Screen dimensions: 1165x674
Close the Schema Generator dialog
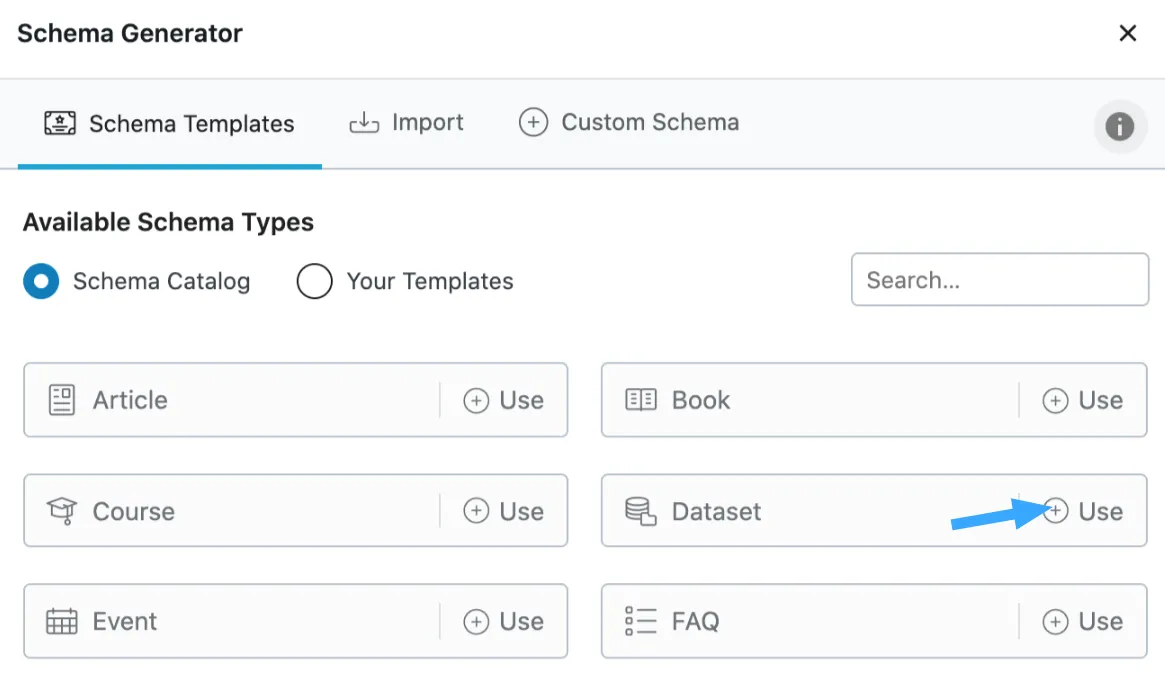[1127, 33]
